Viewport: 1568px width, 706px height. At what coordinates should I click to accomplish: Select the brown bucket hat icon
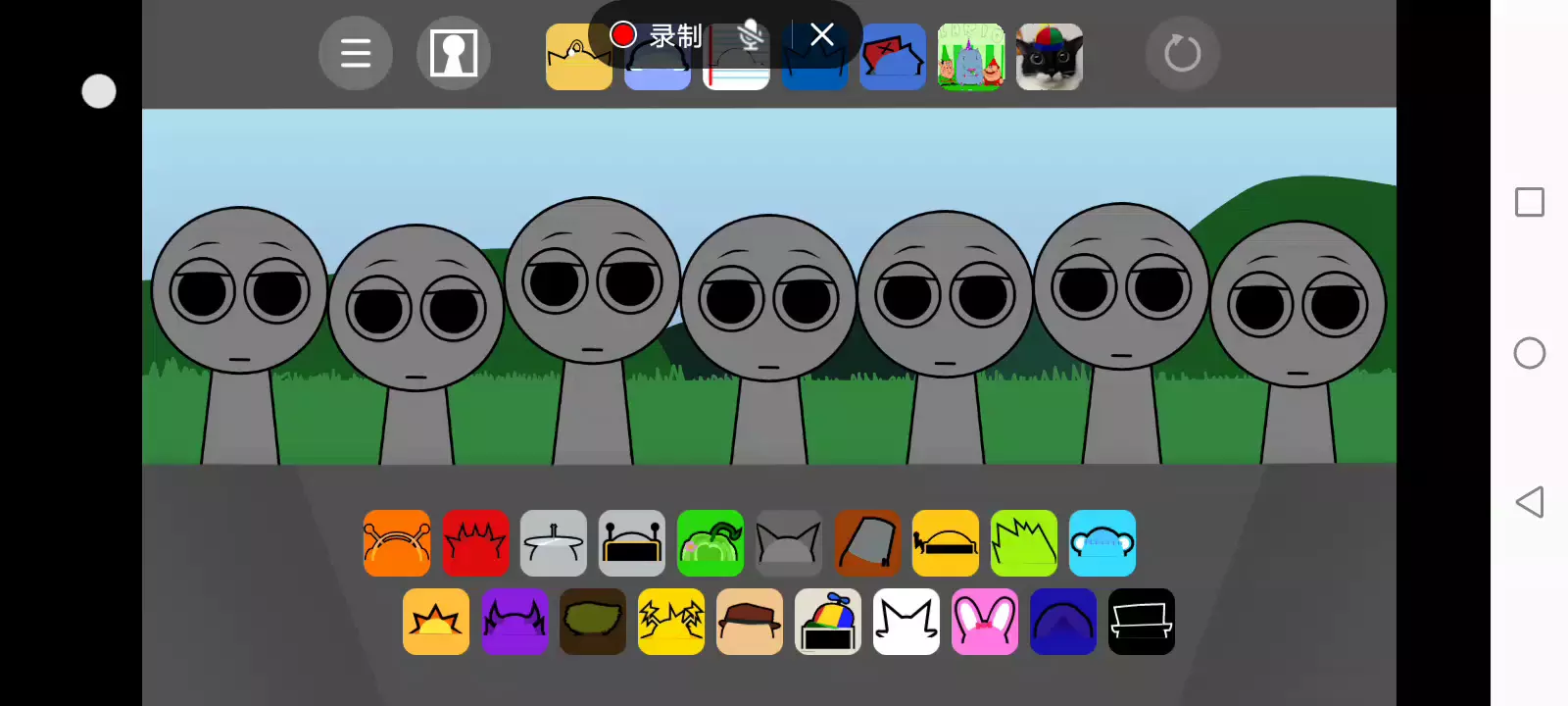(867, 543)
